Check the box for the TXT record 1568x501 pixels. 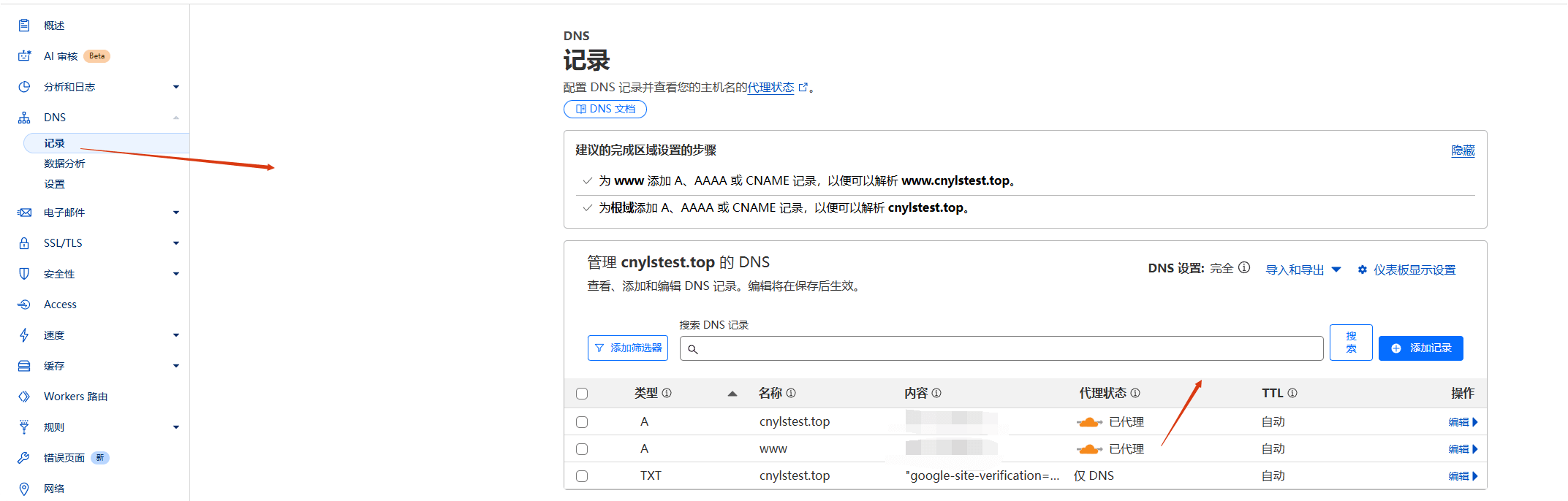582,476
